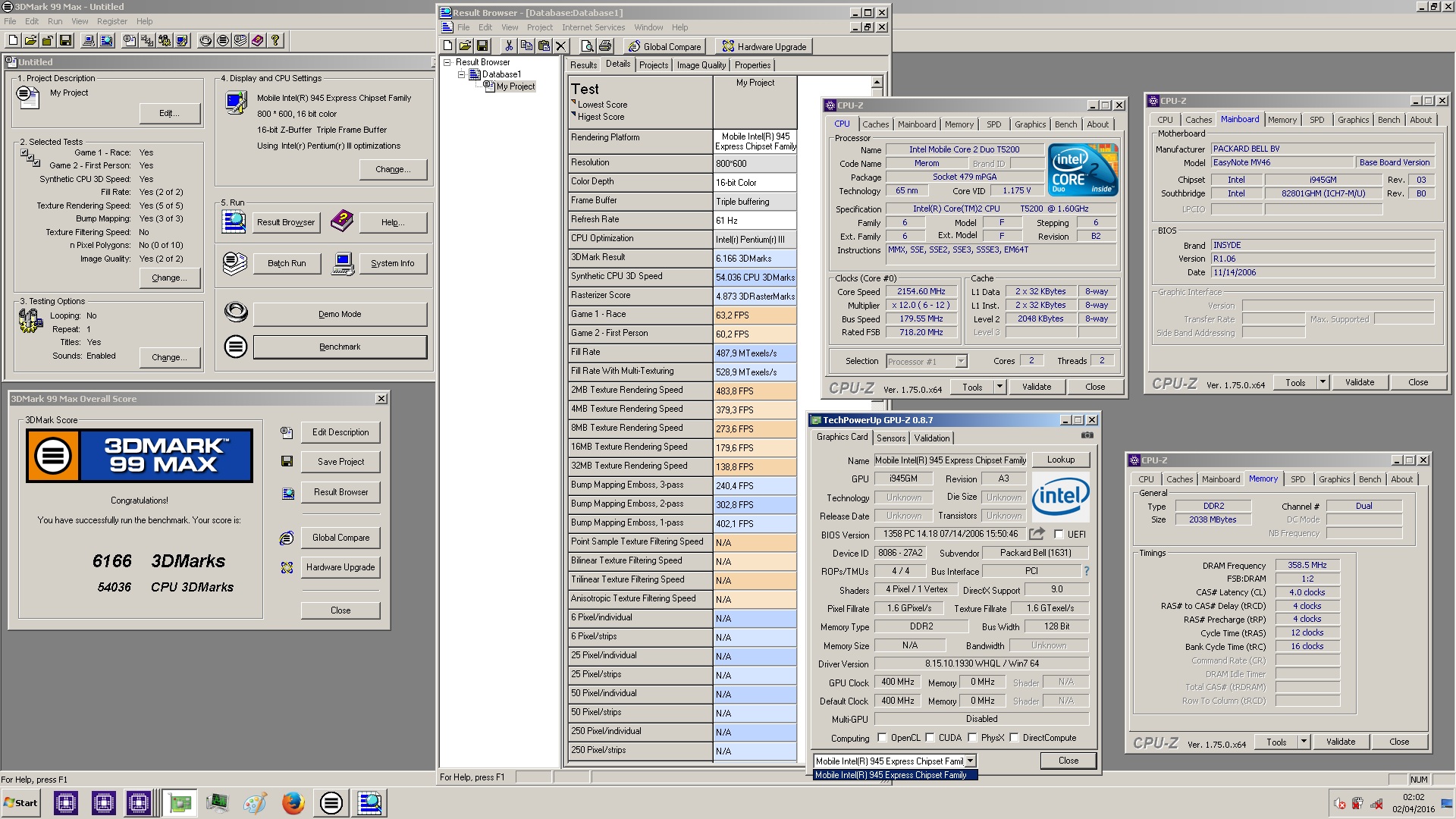Image resolution: width=1456 pixels, height=819 pixels.
Task: Switch to GPU-Z via the green card taskbar icon
Action: 180,802
